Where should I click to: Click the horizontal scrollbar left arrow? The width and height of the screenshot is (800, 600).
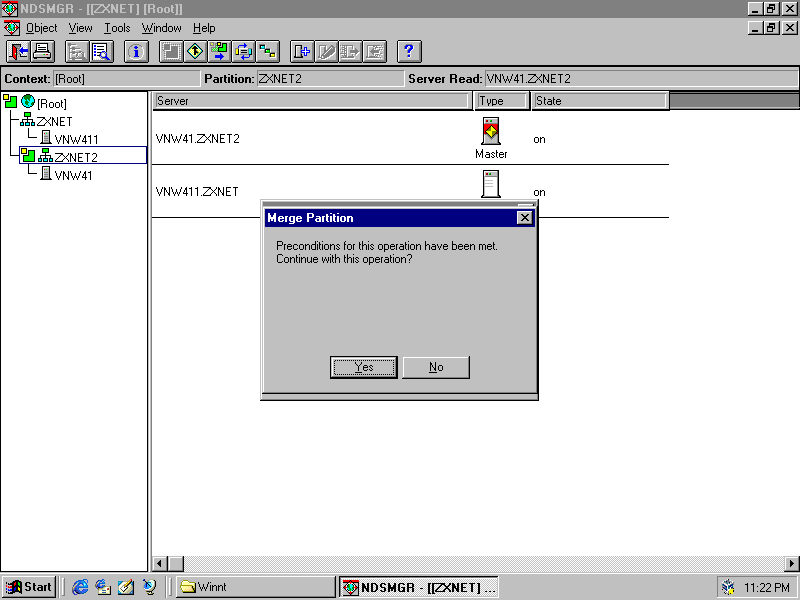pos(159,564)
